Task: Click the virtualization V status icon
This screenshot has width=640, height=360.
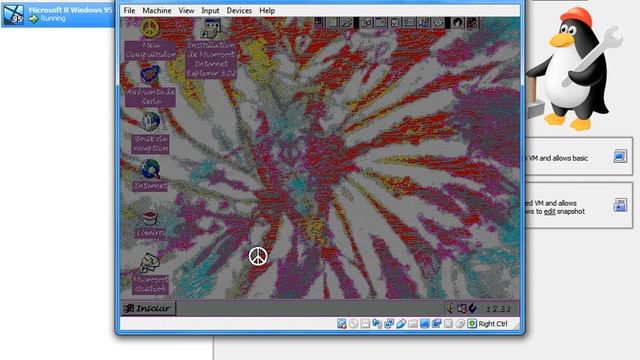Action: click(448, 324)
